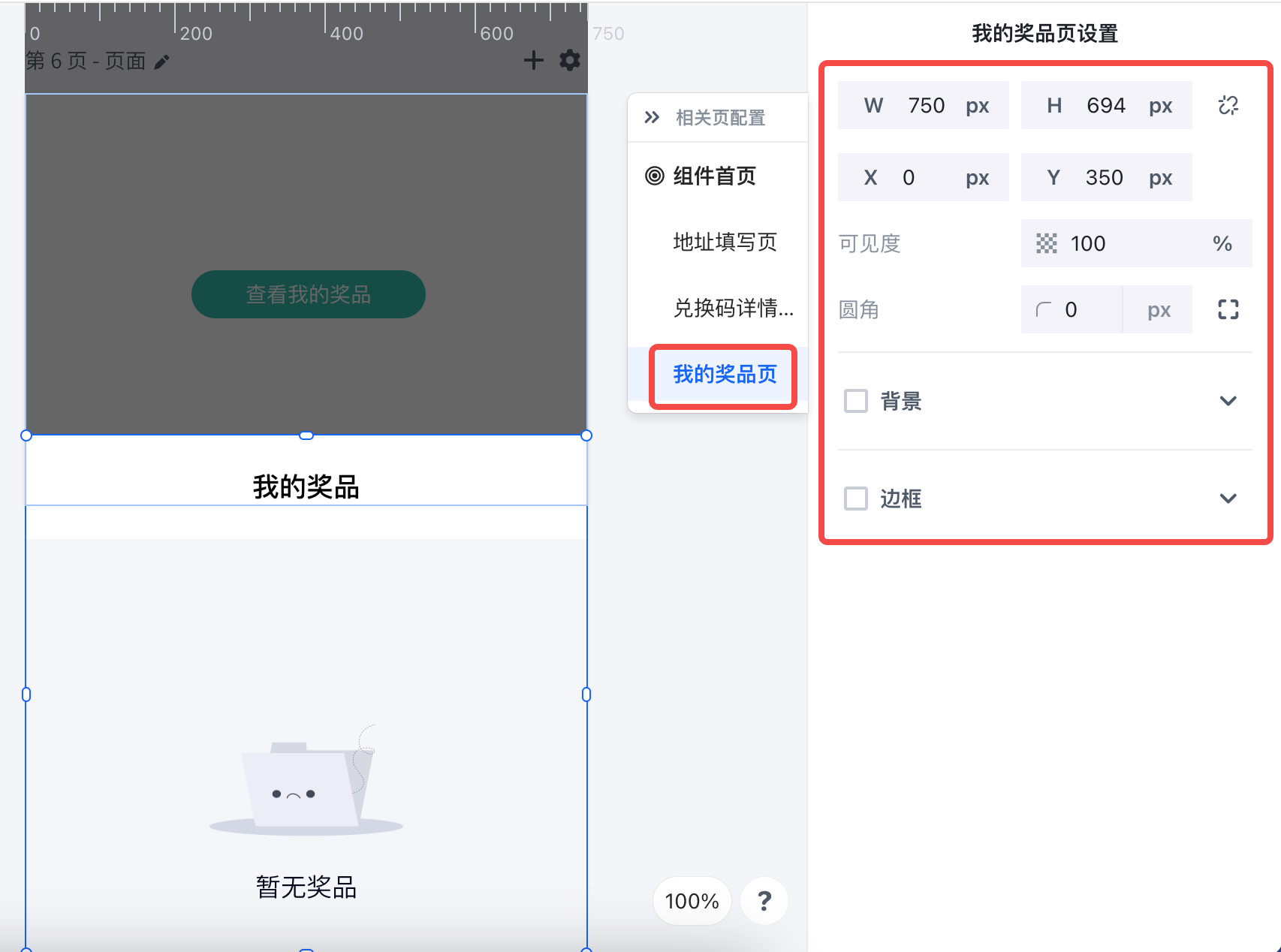Add a new page with plus icon

[x=533, y=60]
